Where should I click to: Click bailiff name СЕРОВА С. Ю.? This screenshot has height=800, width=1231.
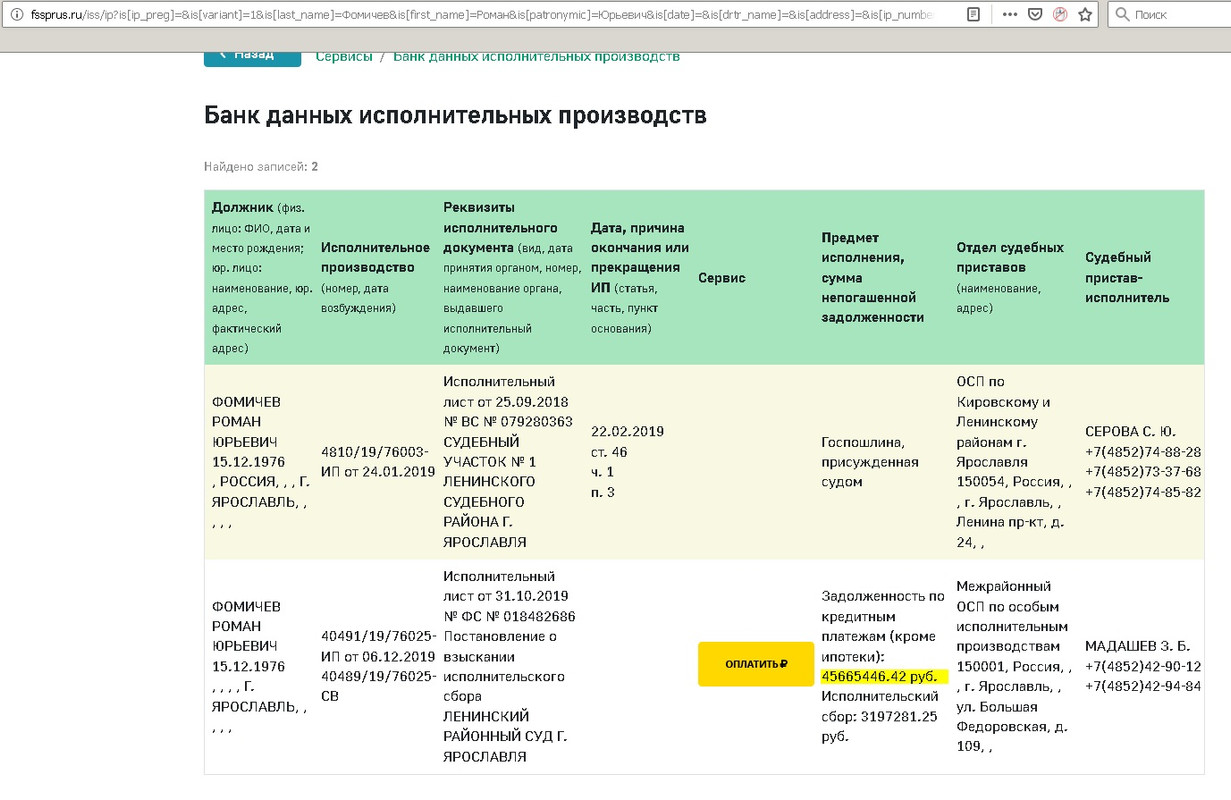1130,432
